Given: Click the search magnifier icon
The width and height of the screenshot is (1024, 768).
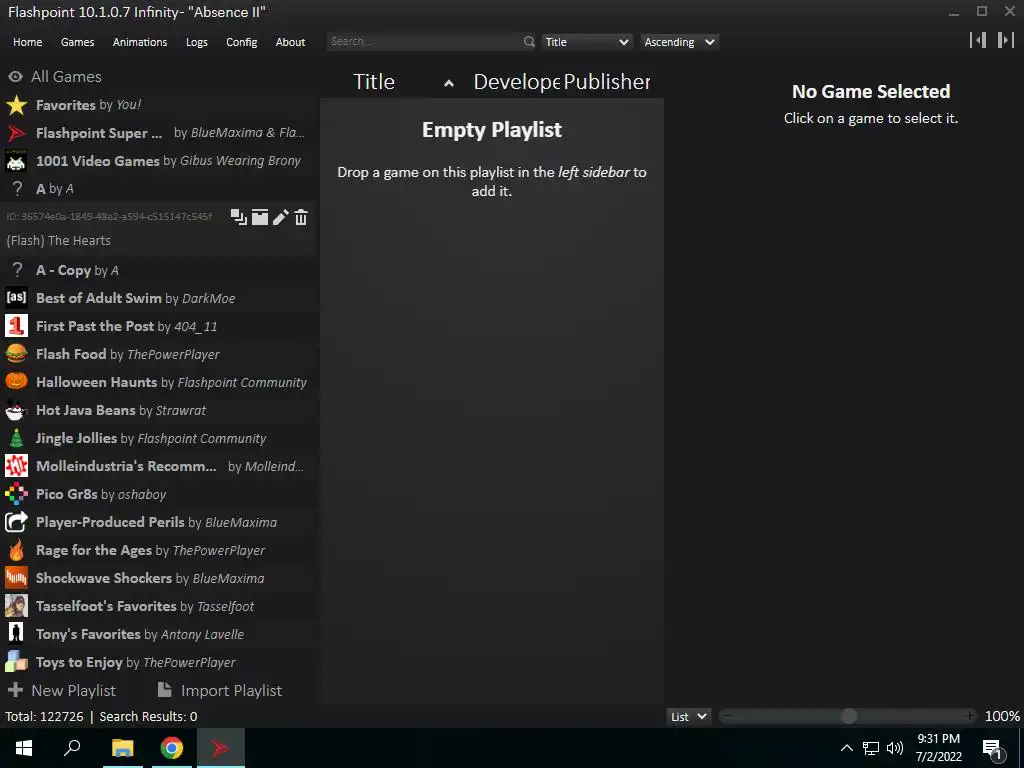Looking at the screenshot, I should (529, 42).
